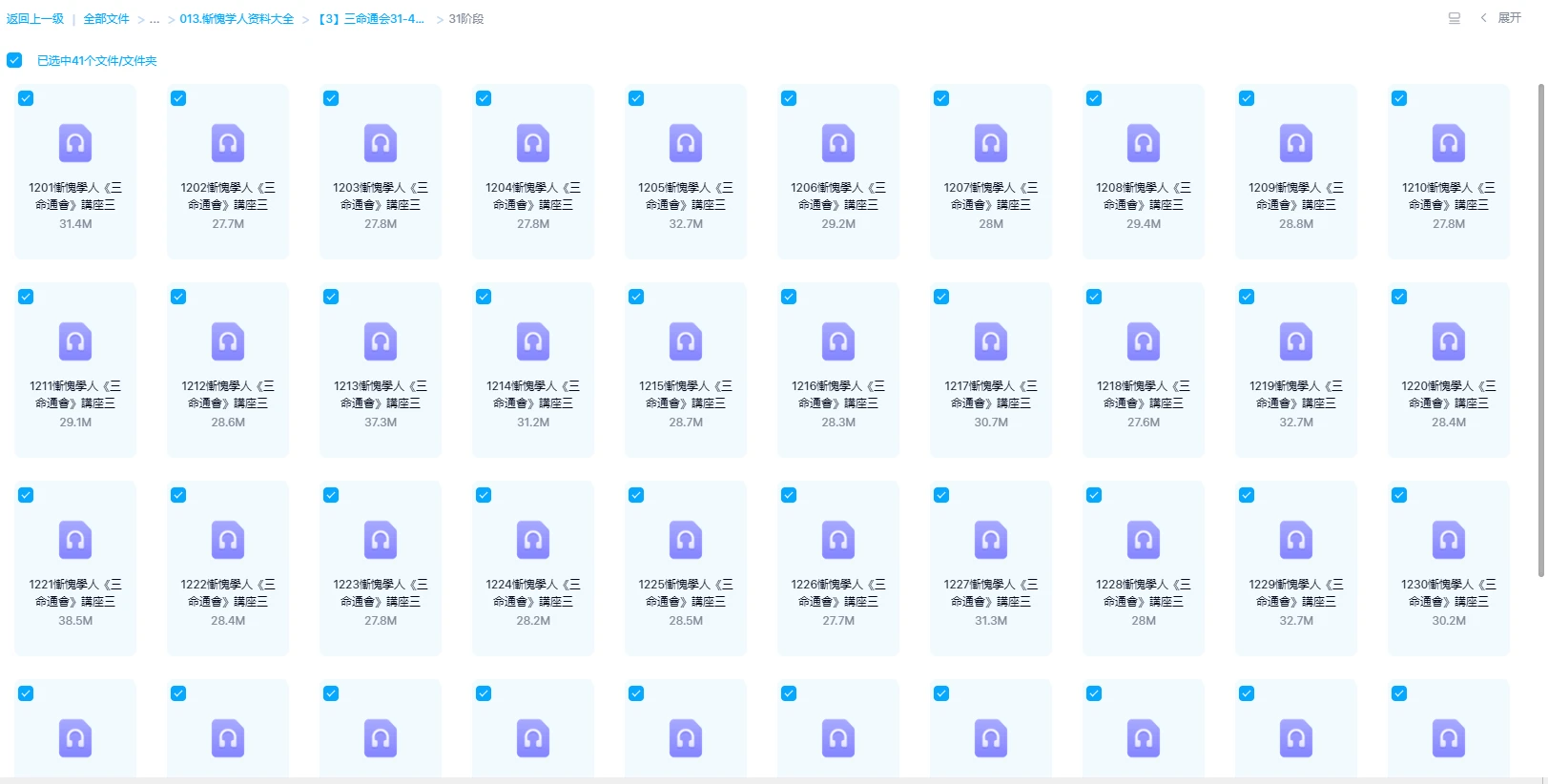
Task: Open audio file 1222 headphone icon
Action: tap(228, 540)
